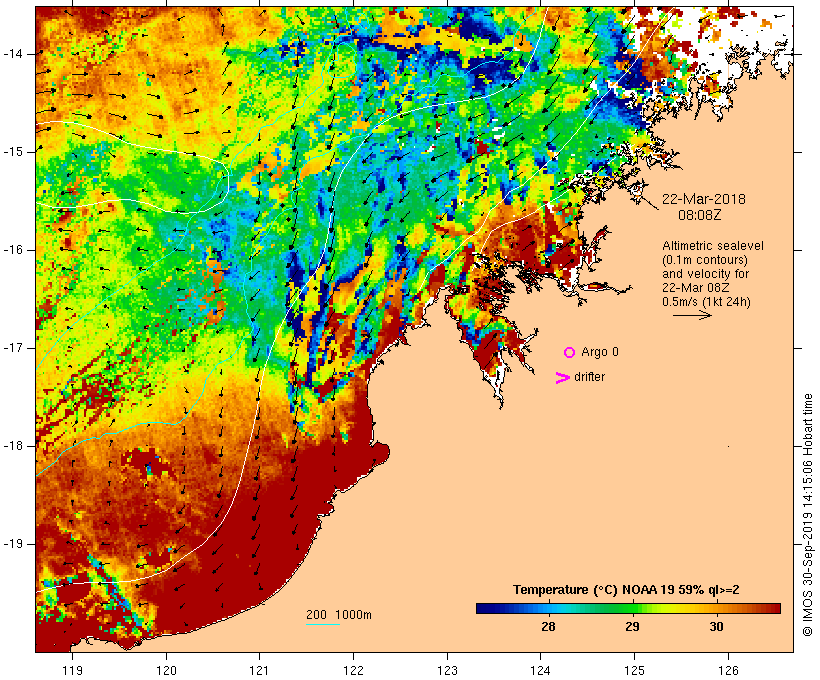Click the velocity scale reference arrow
820x680 pixels.
(x=692, y=315)
